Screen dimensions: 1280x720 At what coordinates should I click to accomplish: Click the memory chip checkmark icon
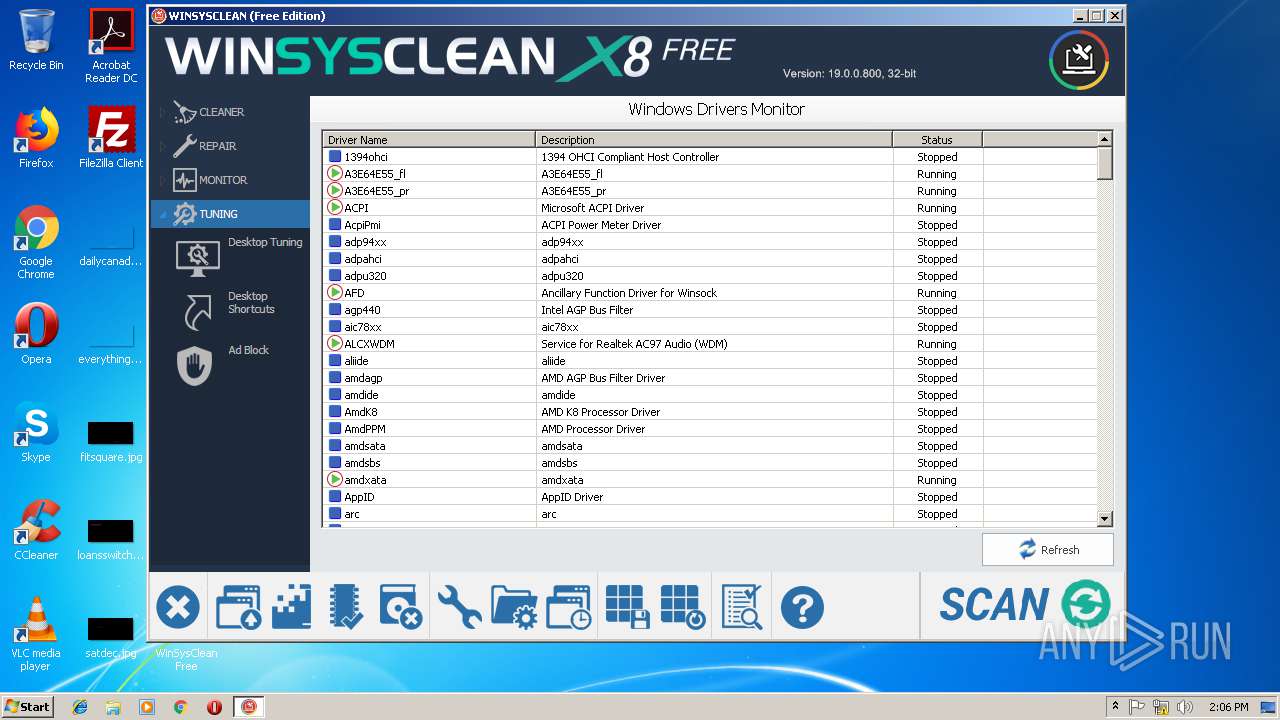pos(346,607)
